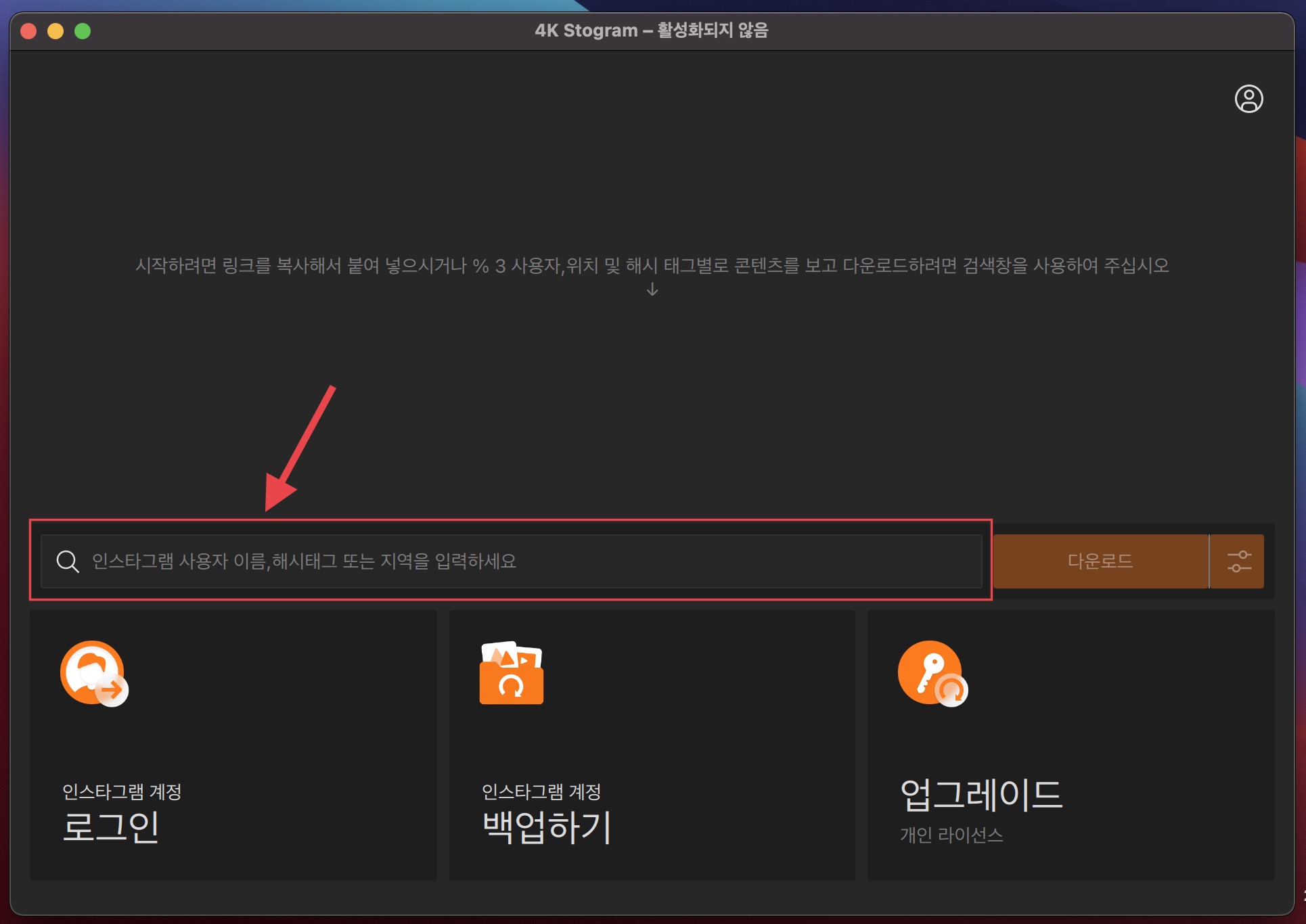This screenshot has width=1306, height=924.
Task: Click the instruction hint text
Action: tap(652, 265)
